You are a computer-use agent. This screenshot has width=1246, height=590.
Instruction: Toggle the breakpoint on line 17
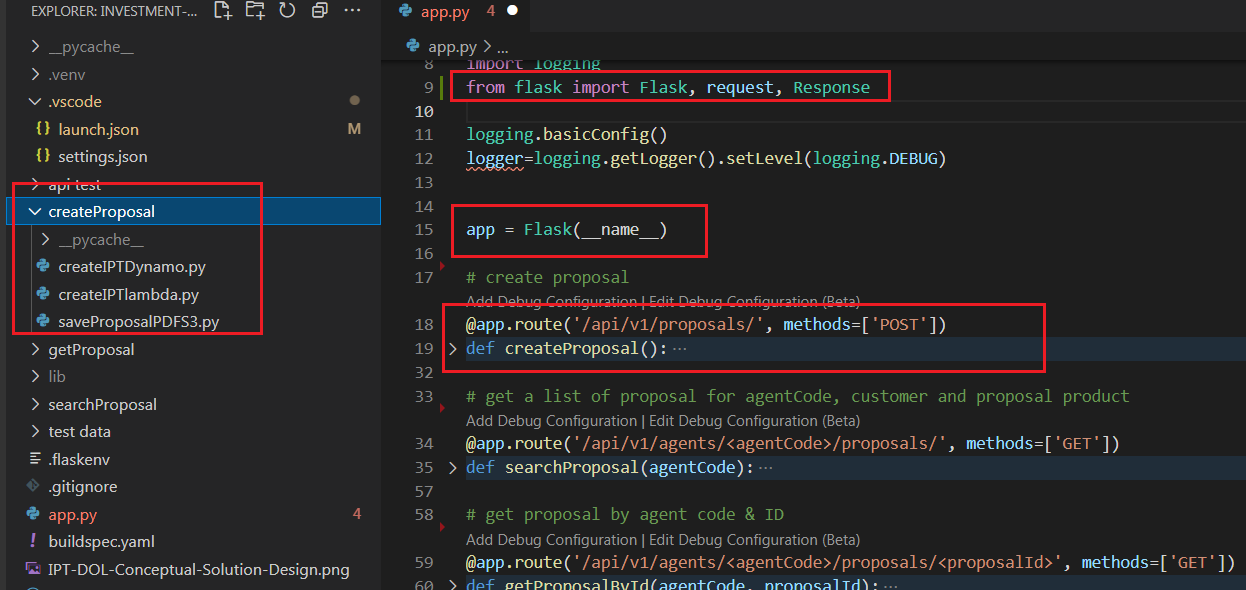(x=440, y=277)
